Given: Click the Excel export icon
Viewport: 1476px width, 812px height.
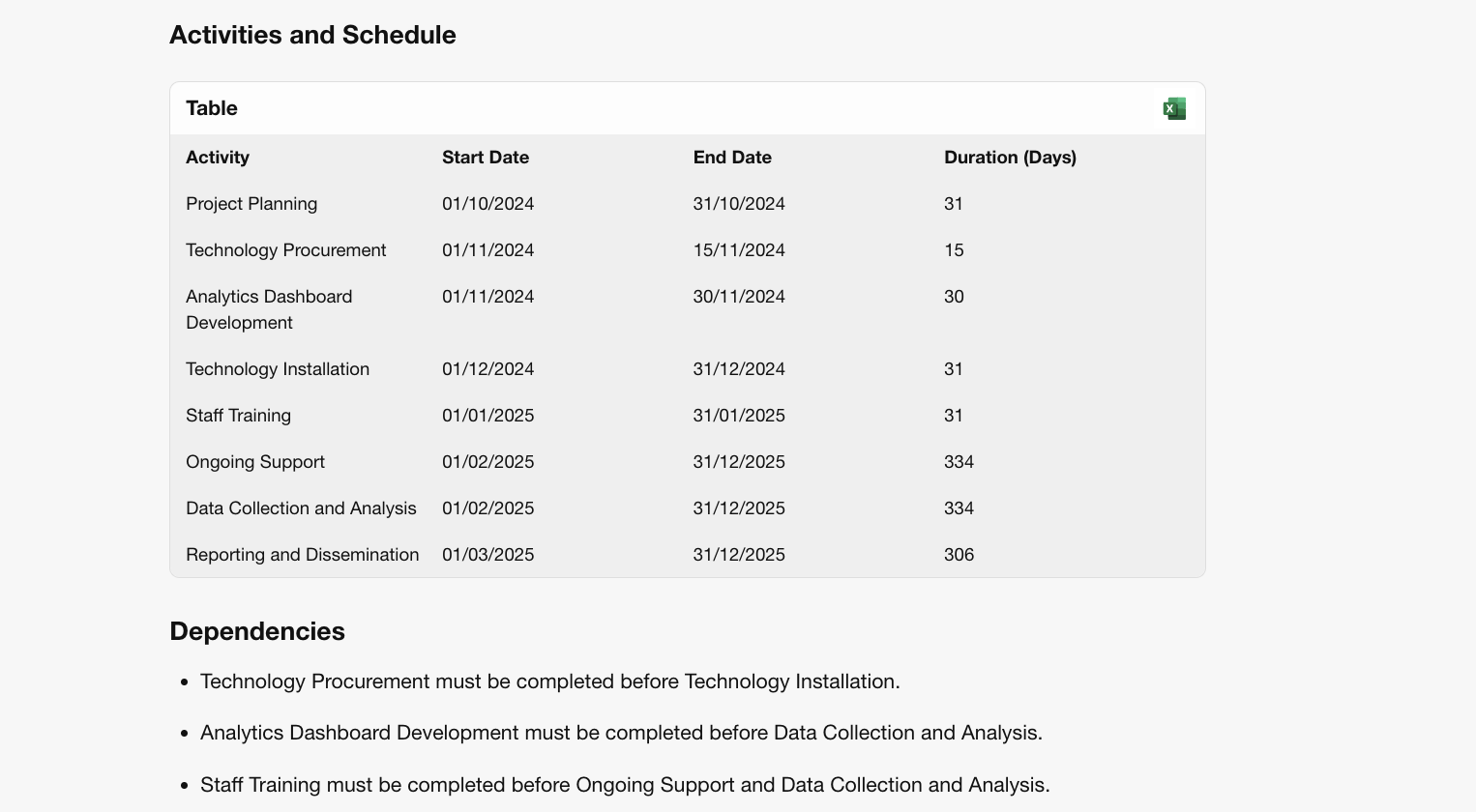Looking at the screenshot, I should pyautogui.click(x=1173, y=108).
